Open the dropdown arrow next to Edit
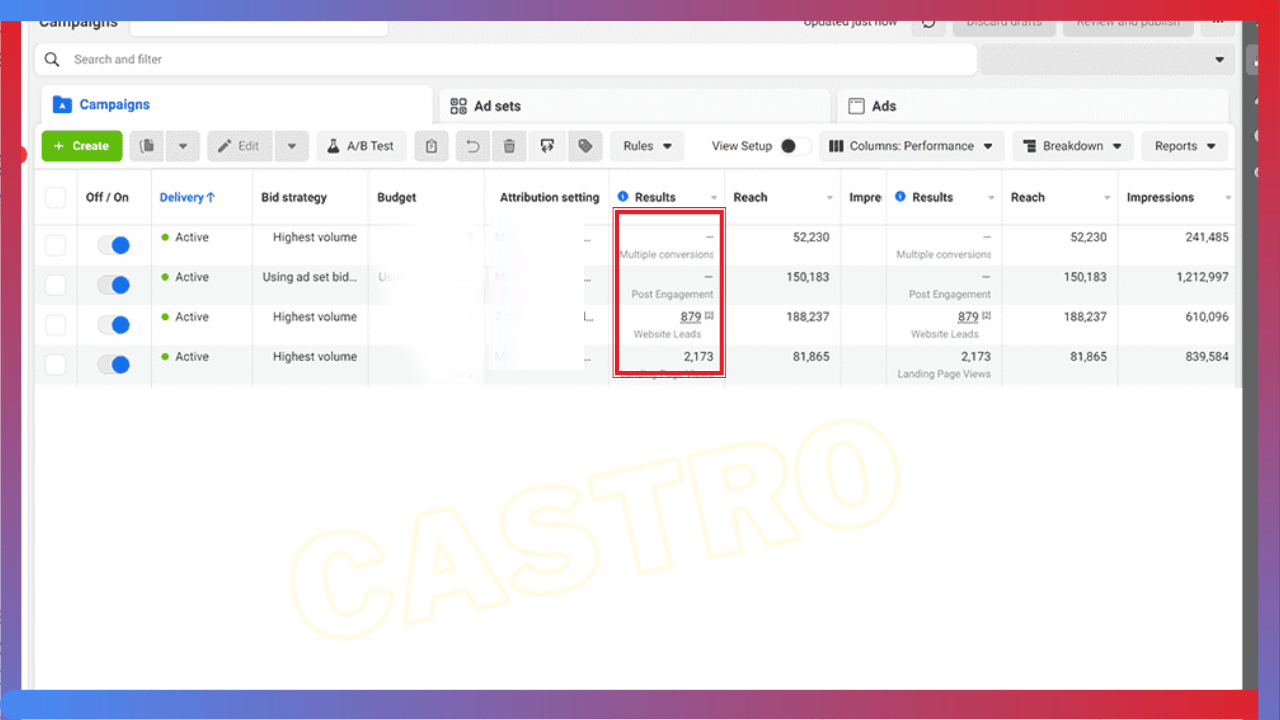This screenshot has width=1280, height=720. click(x=291, y=146)
